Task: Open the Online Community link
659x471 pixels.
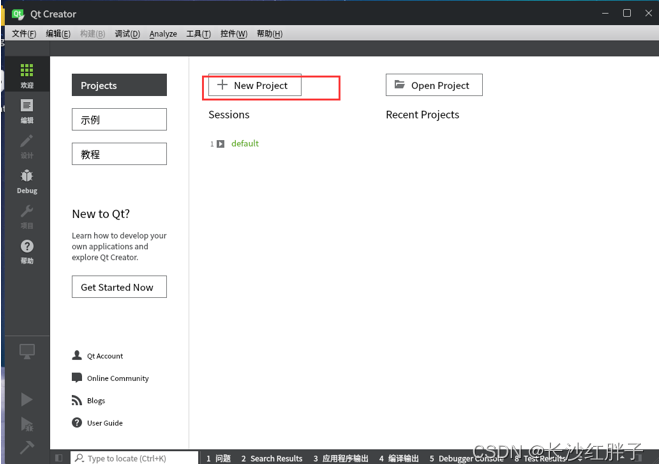Action: (118, 378)
